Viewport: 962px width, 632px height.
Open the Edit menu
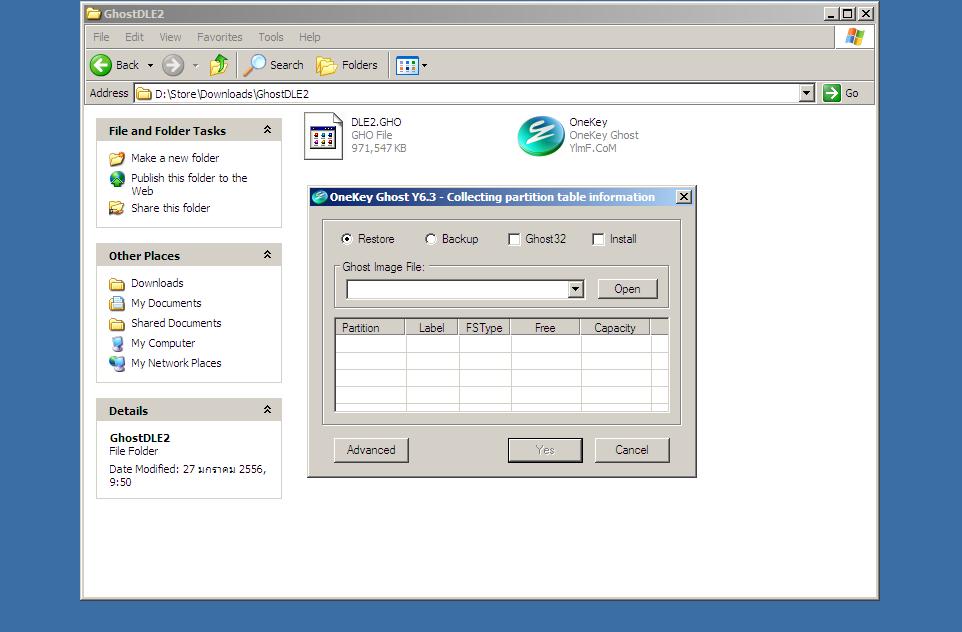pos(134,37)
